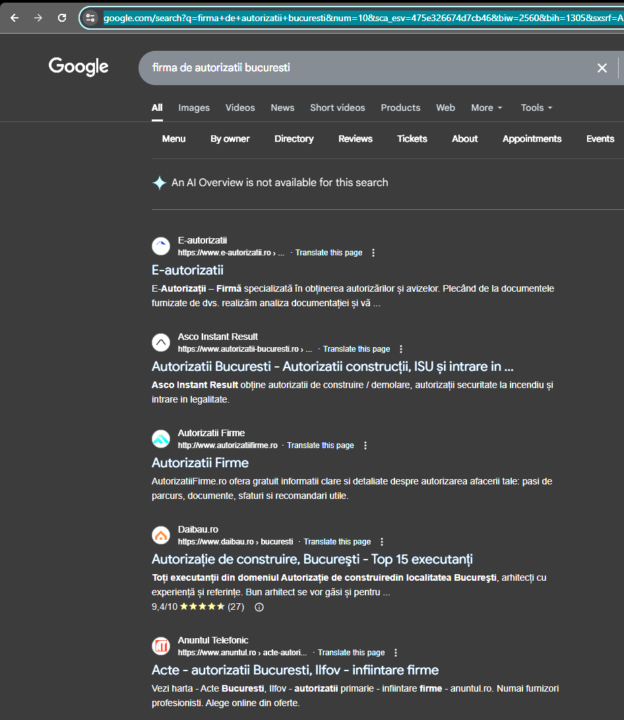Screen dimensions: 624x720
Task: Click the browser forward arrow
Action: (x=38, y=18)
